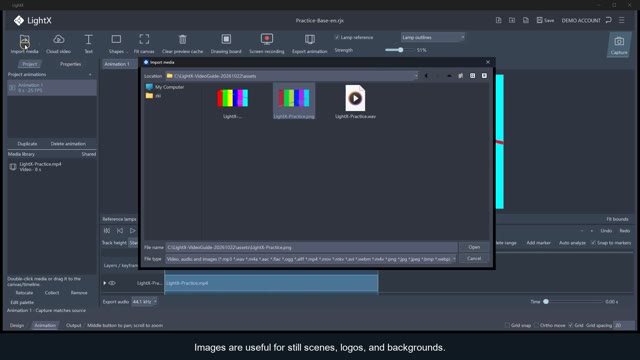This screenshot has width=640, height=360.
Task: Save the project with Save button
Action: tap(545, 20)
